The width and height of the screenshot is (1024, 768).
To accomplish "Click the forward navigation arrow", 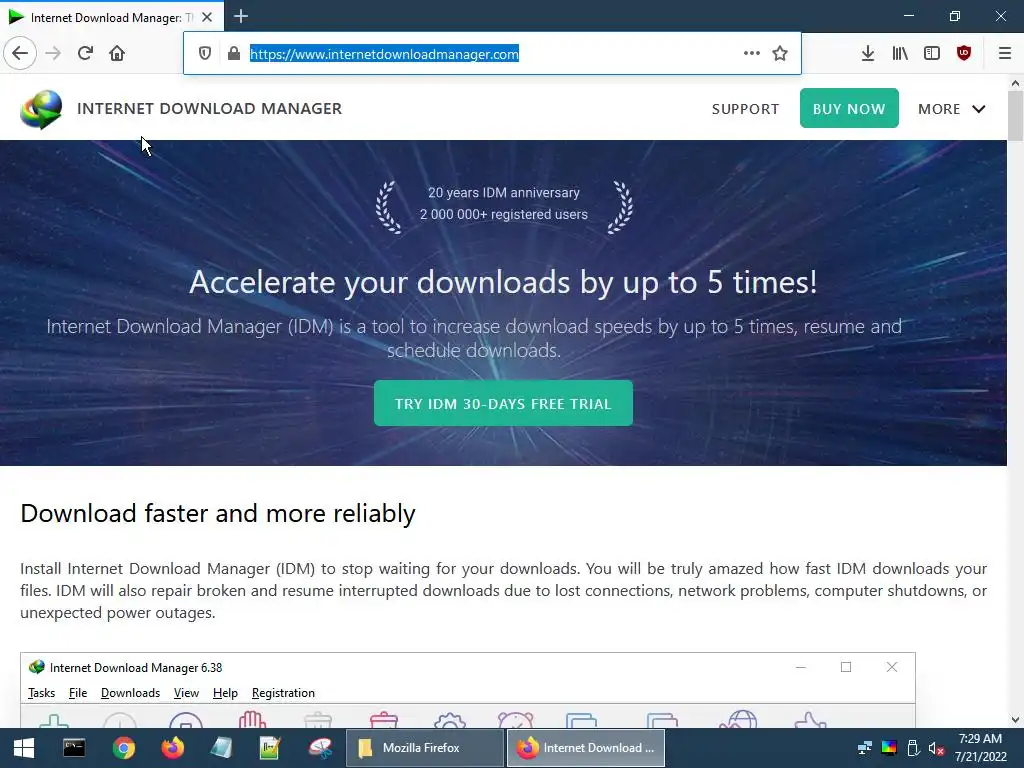I will click(54, 53).
